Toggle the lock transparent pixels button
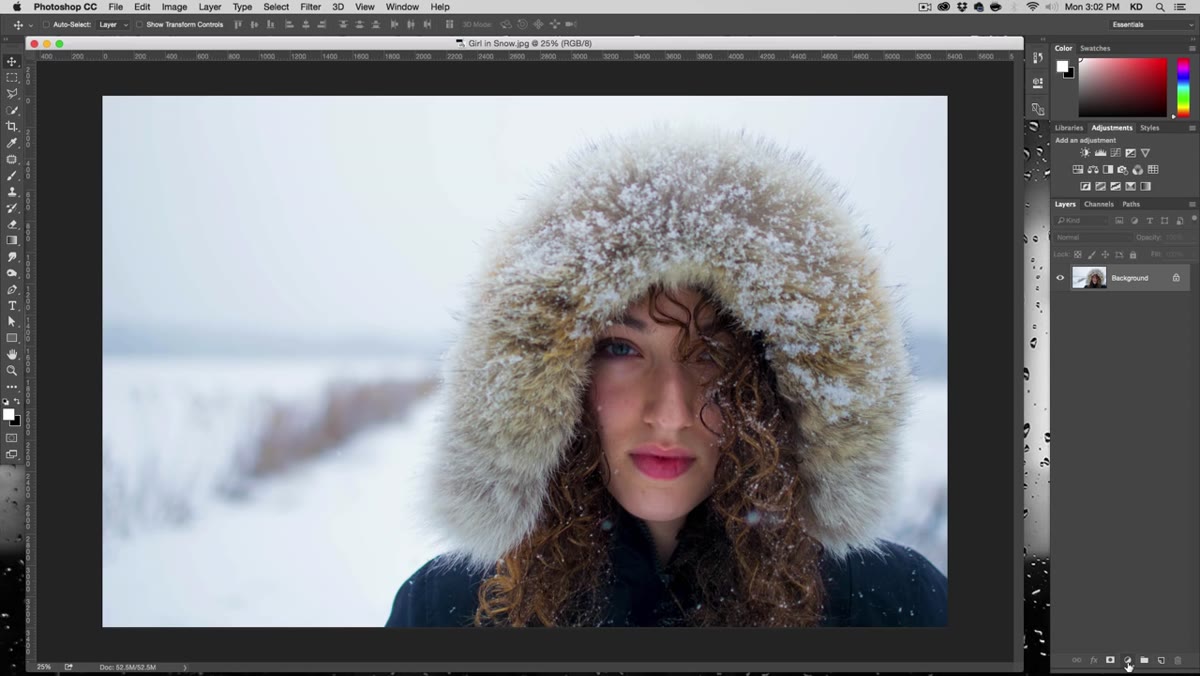1200x676 pixels. tap(1078, 254)
